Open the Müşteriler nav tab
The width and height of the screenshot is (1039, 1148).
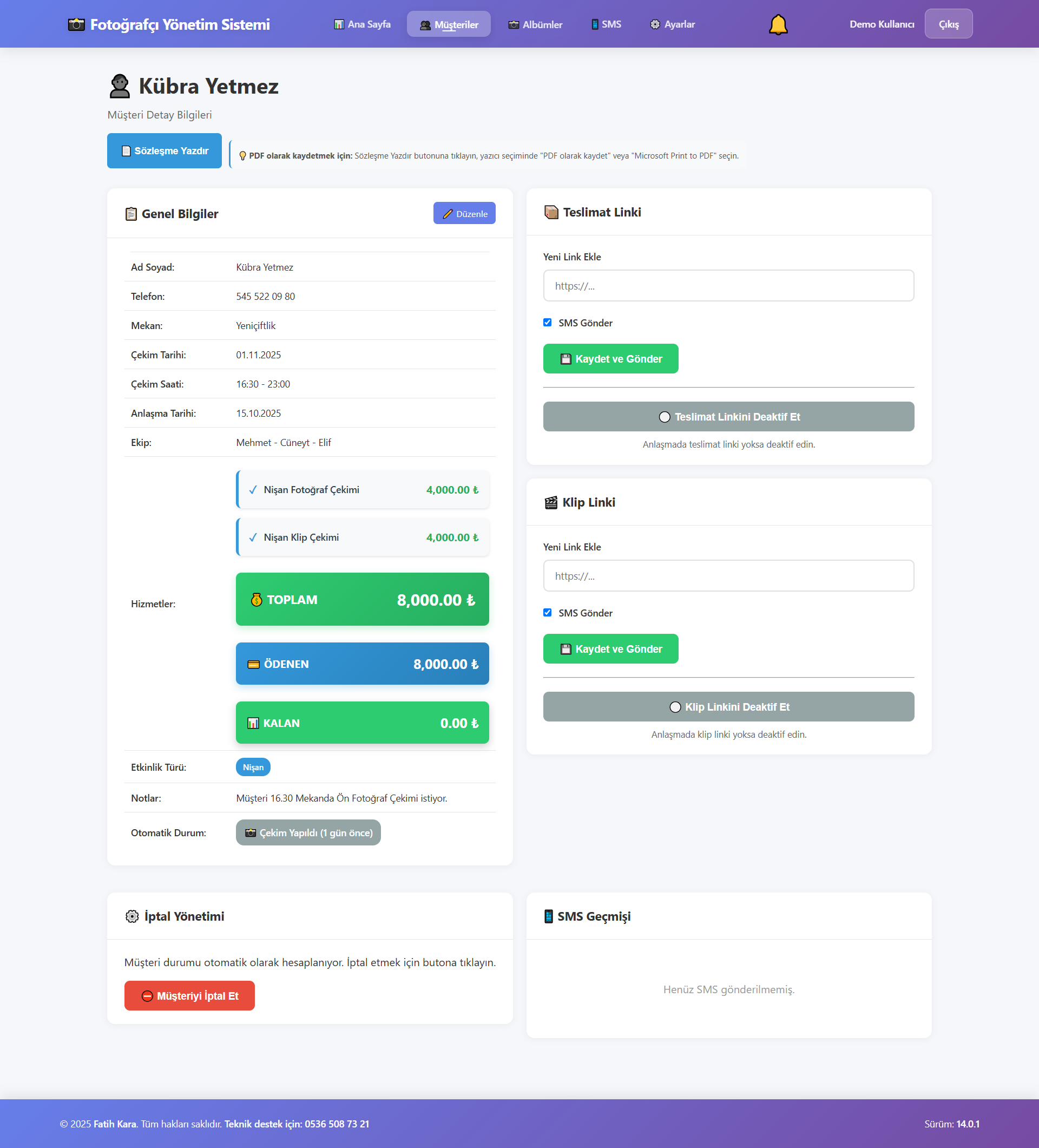[x=449, y=24]
